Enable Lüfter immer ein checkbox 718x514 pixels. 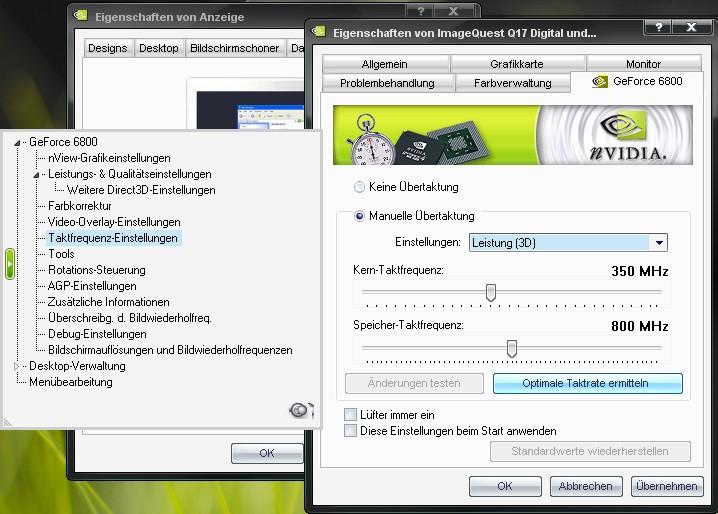[x=350, y=415]
